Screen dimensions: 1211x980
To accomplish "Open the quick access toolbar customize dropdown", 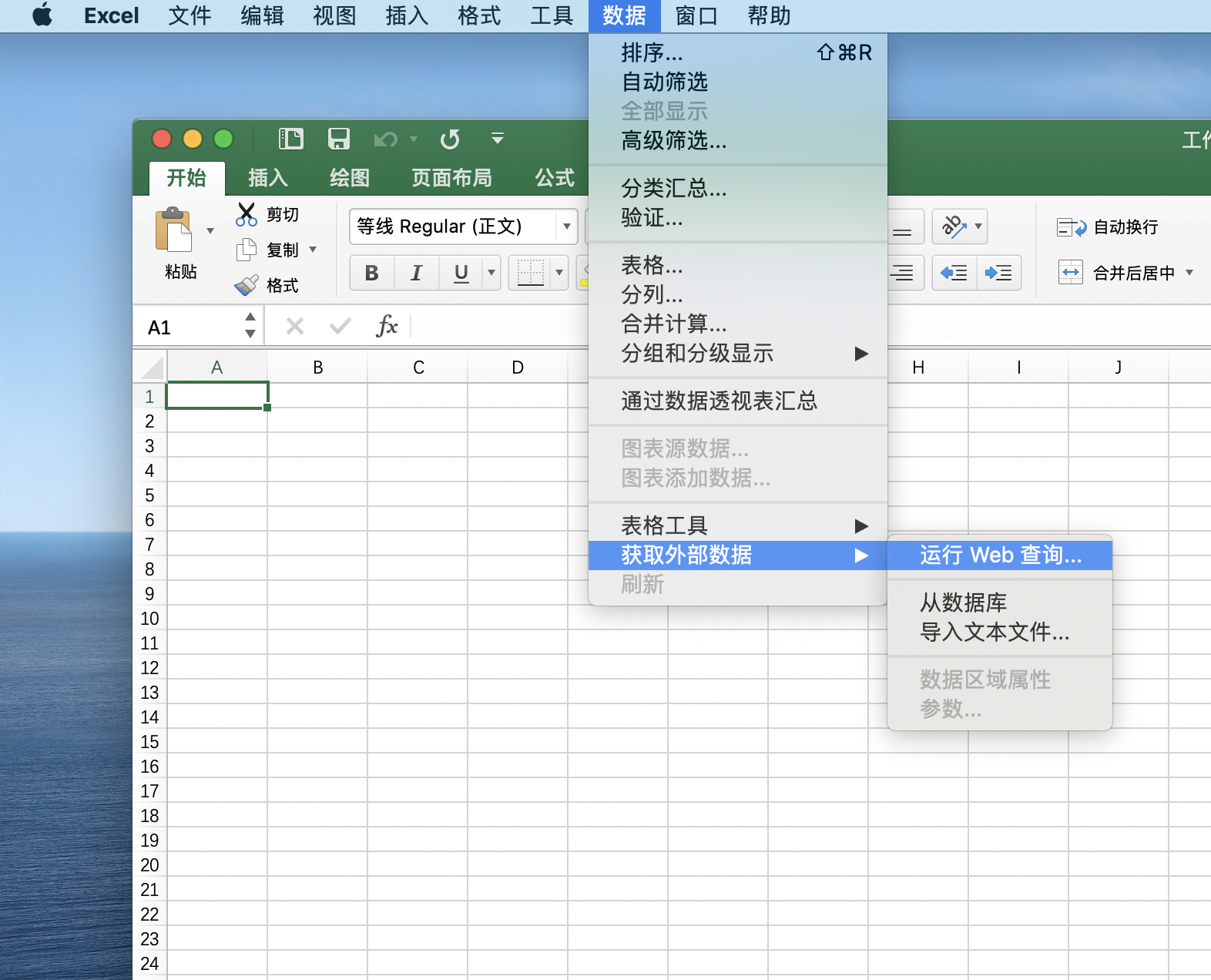I will pos(498,139).
